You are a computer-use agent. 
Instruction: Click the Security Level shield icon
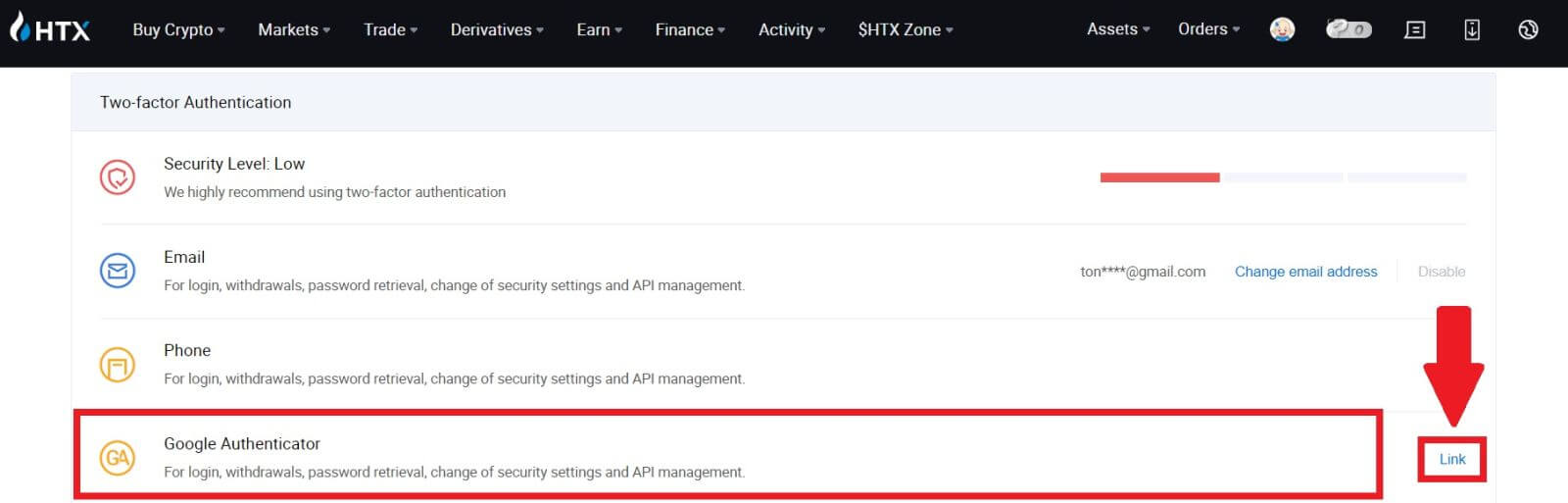click(118, 177)
